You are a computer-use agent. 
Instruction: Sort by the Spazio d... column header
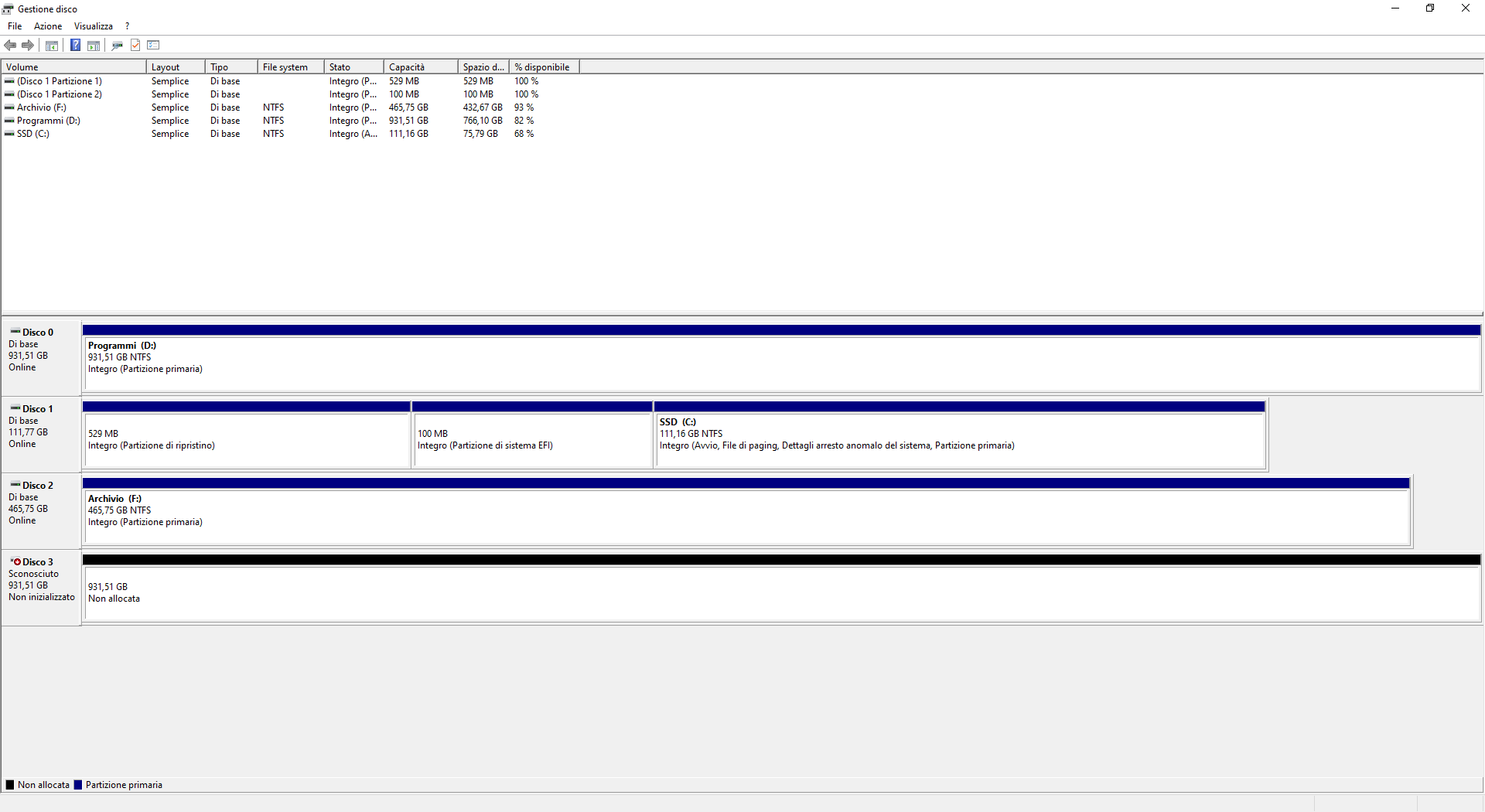(x=483, y=67)
